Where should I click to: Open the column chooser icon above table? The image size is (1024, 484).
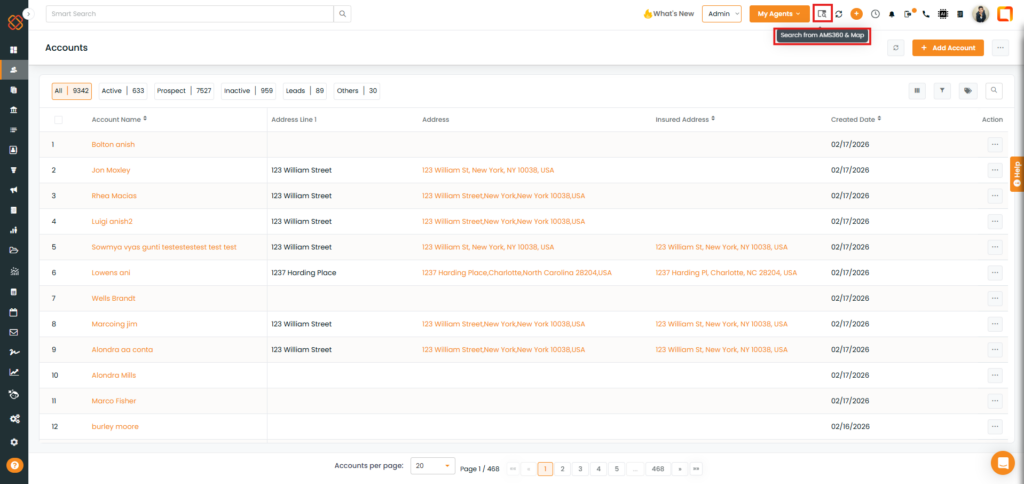(x=917, y=90)
